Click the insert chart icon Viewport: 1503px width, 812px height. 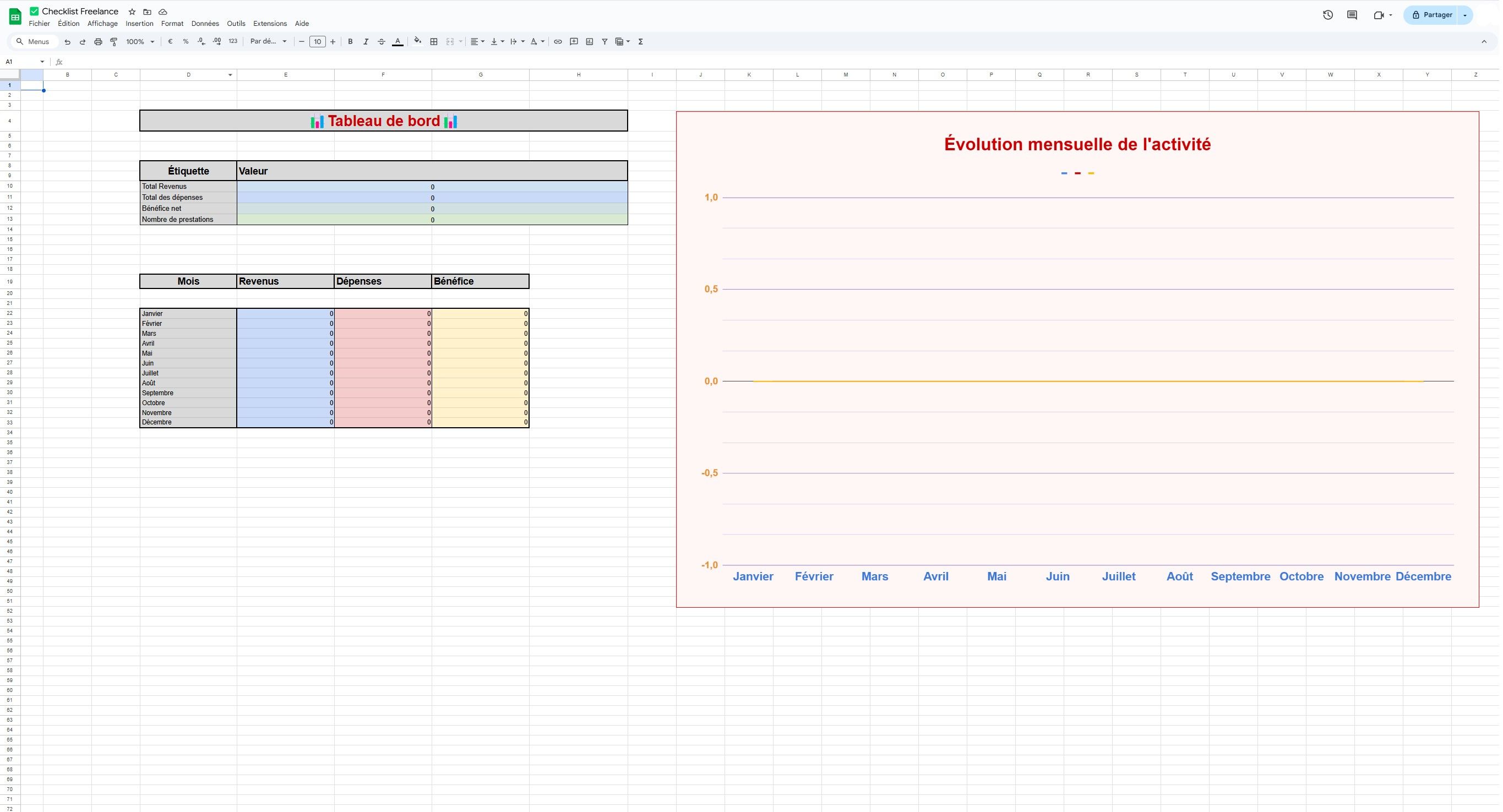589,41
